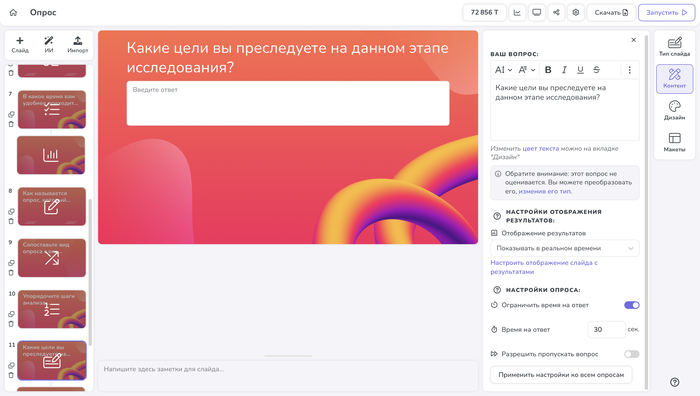Image resolution: width=700 pixels, height=396 pixels.
Task: Duplicate slide 10
Action: tap(11, 314)
